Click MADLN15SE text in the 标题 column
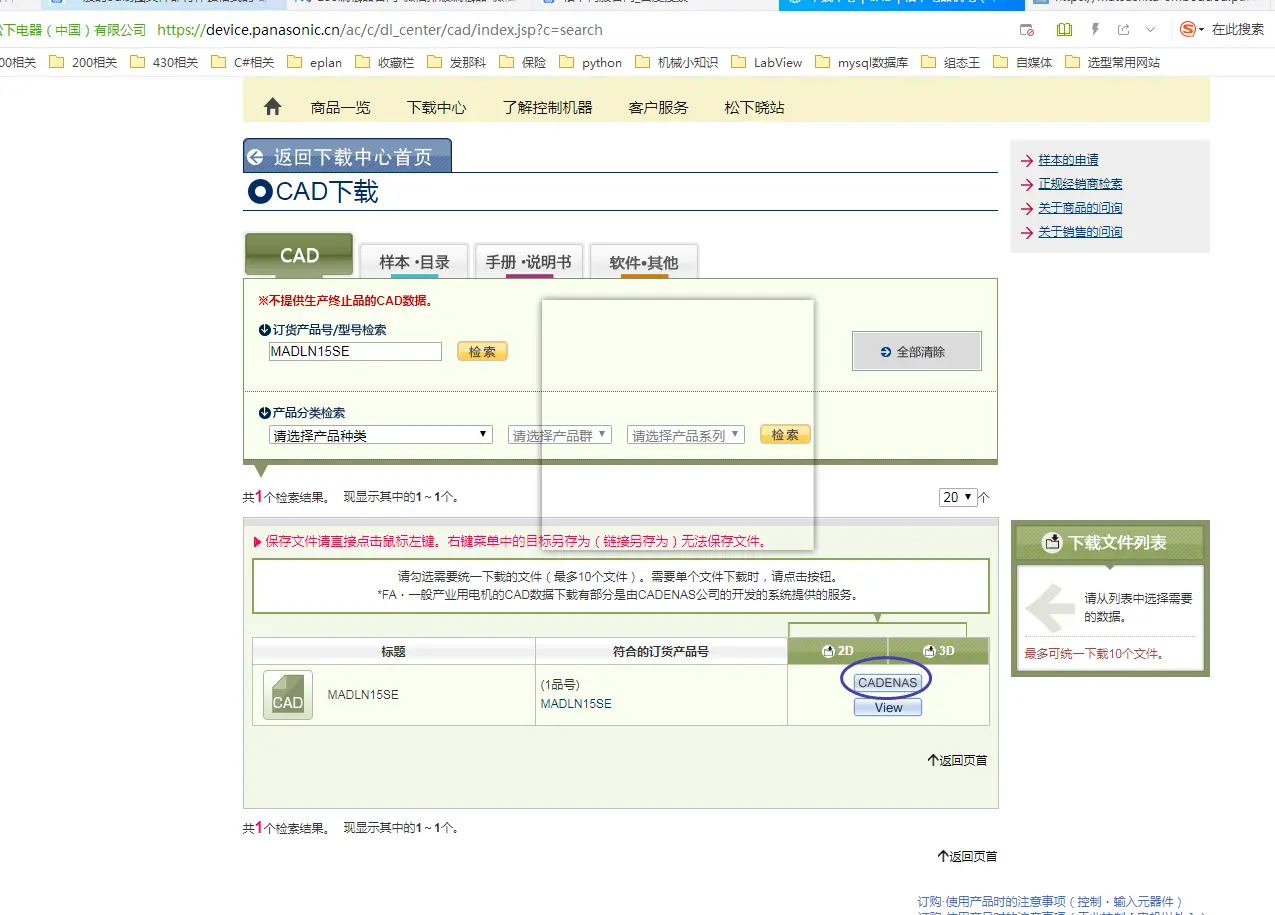The image size is (1275, 915). 363,694
